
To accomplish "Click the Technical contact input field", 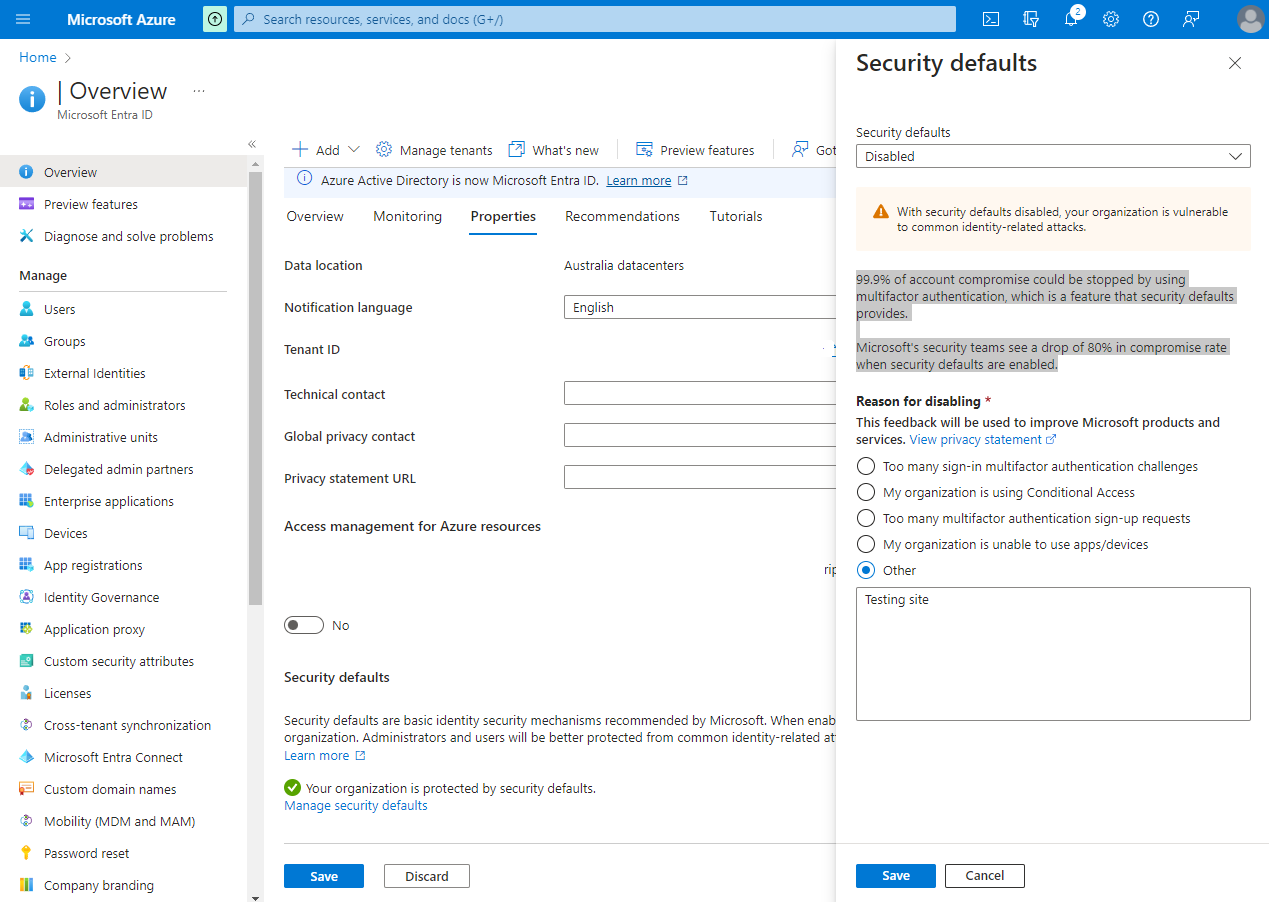I will [700, 393].
